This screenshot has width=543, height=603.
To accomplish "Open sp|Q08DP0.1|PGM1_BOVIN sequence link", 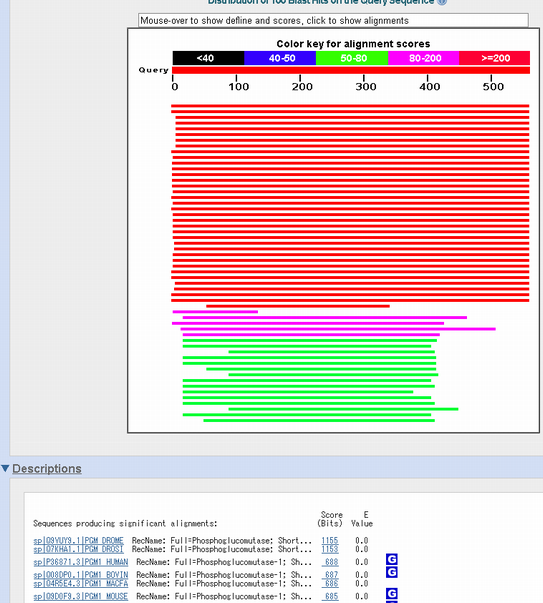I will [x=81, y=575].
